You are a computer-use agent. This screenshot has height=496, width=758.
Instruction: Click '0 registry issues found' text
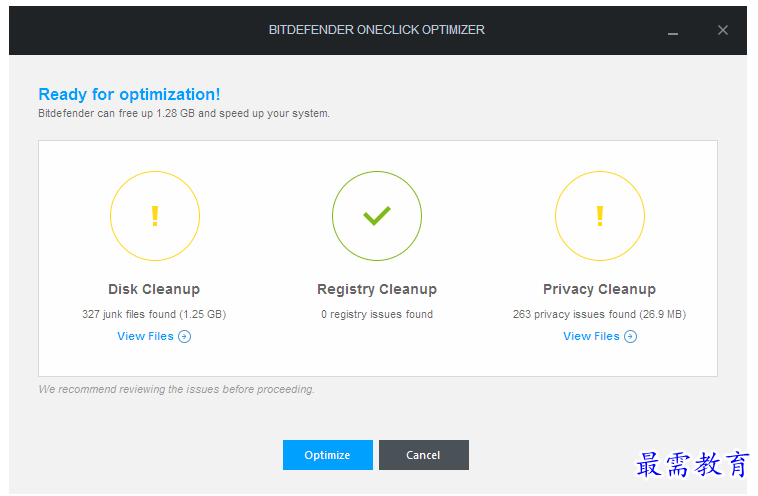[377, 314]
